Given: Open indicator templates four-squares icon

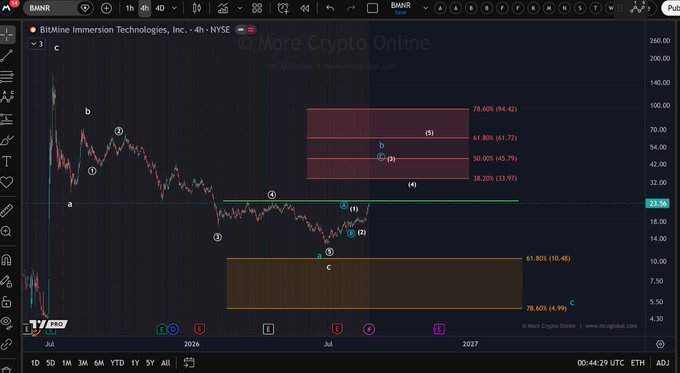Looking at the screenshot, I should coord(257,8).
